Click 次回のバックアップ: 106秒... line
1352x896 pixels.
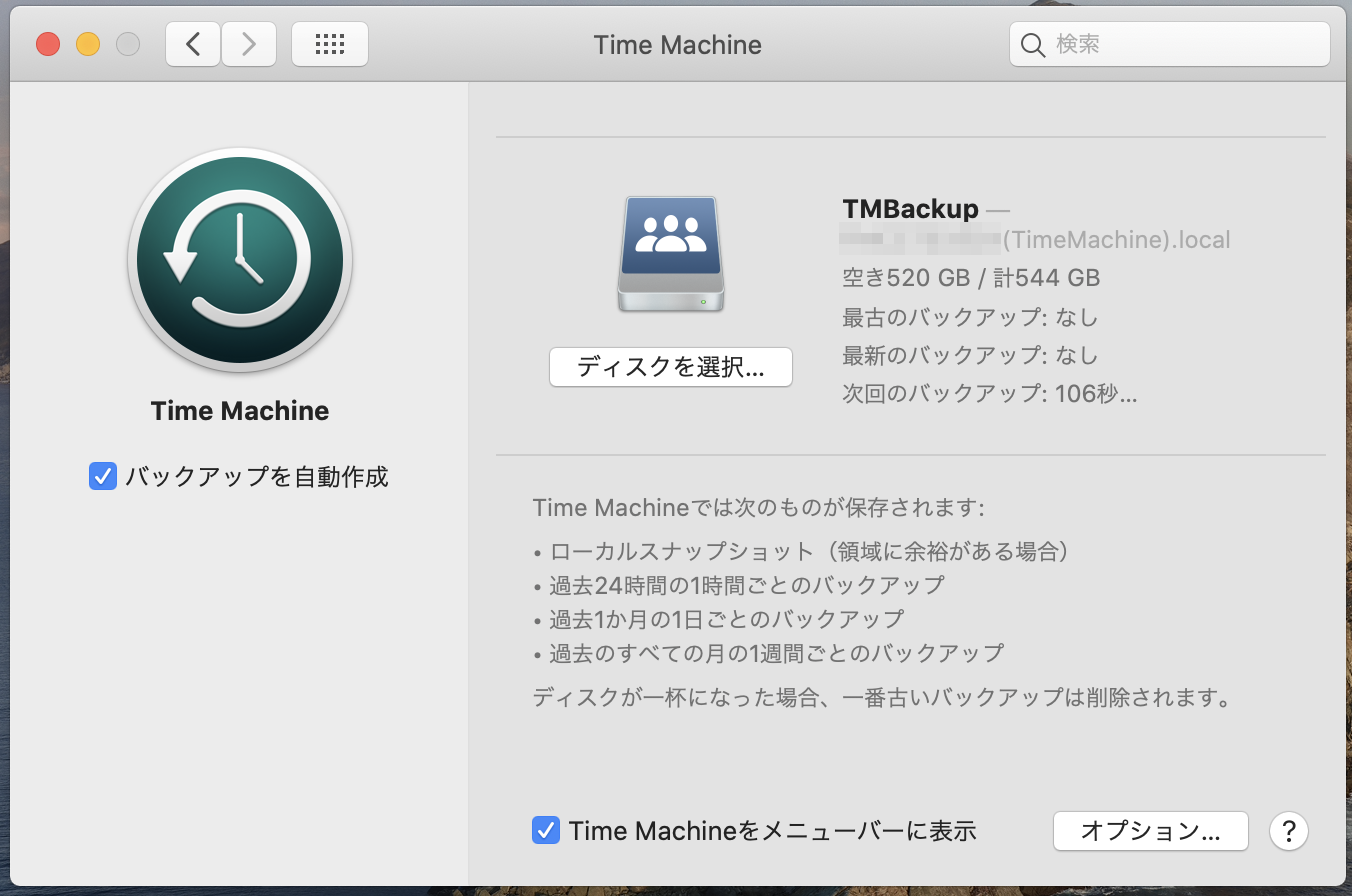pos(990,394)
